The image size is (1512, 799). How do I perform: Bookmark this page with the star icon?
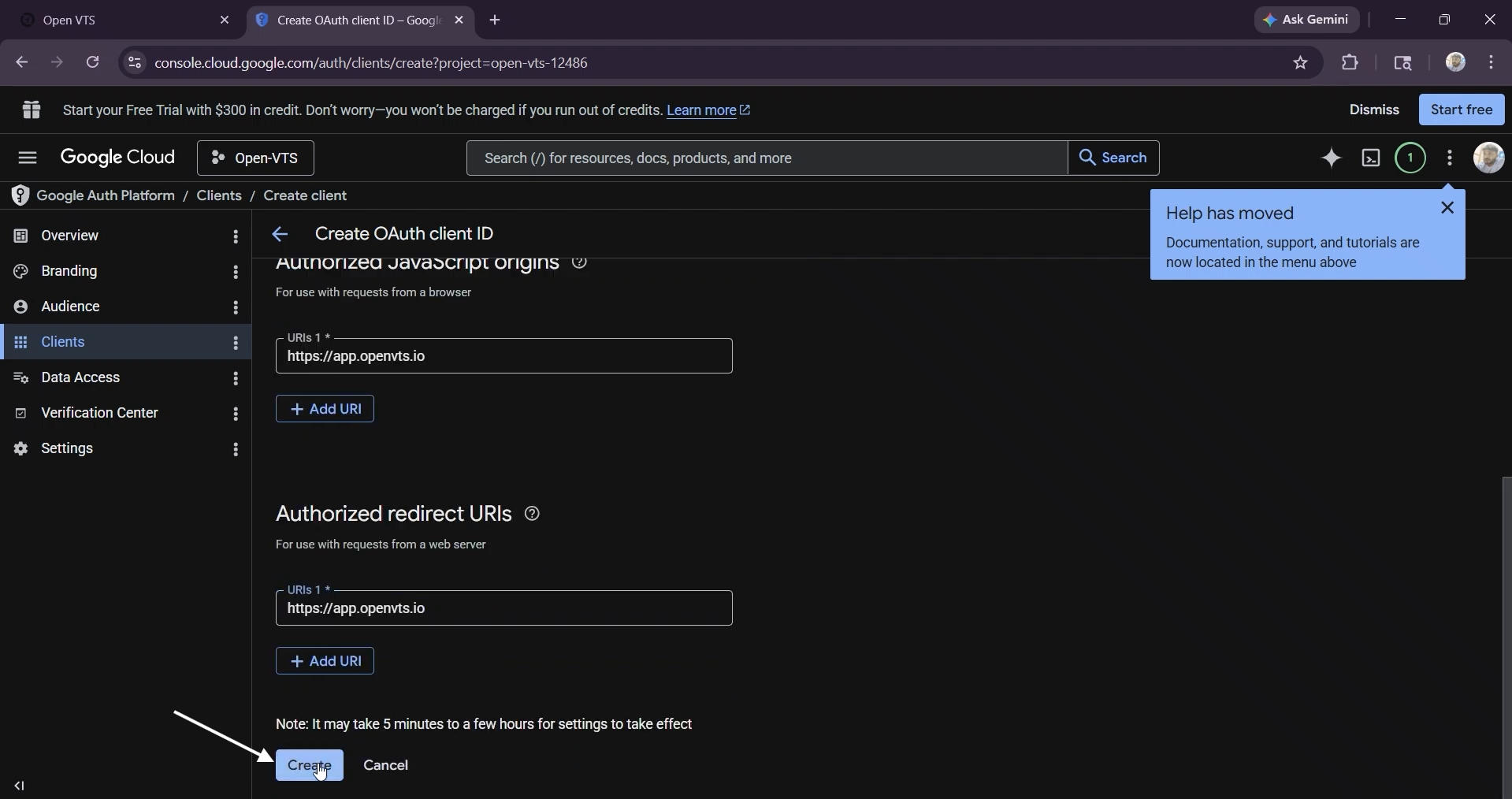click(1301, 63)
